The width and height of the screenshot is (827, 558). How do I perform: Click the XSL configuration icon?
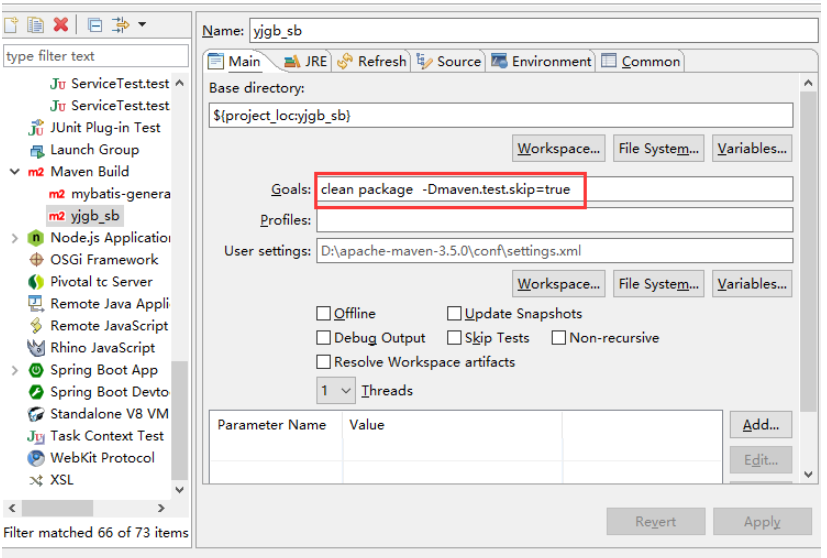[x=36, y=480]
